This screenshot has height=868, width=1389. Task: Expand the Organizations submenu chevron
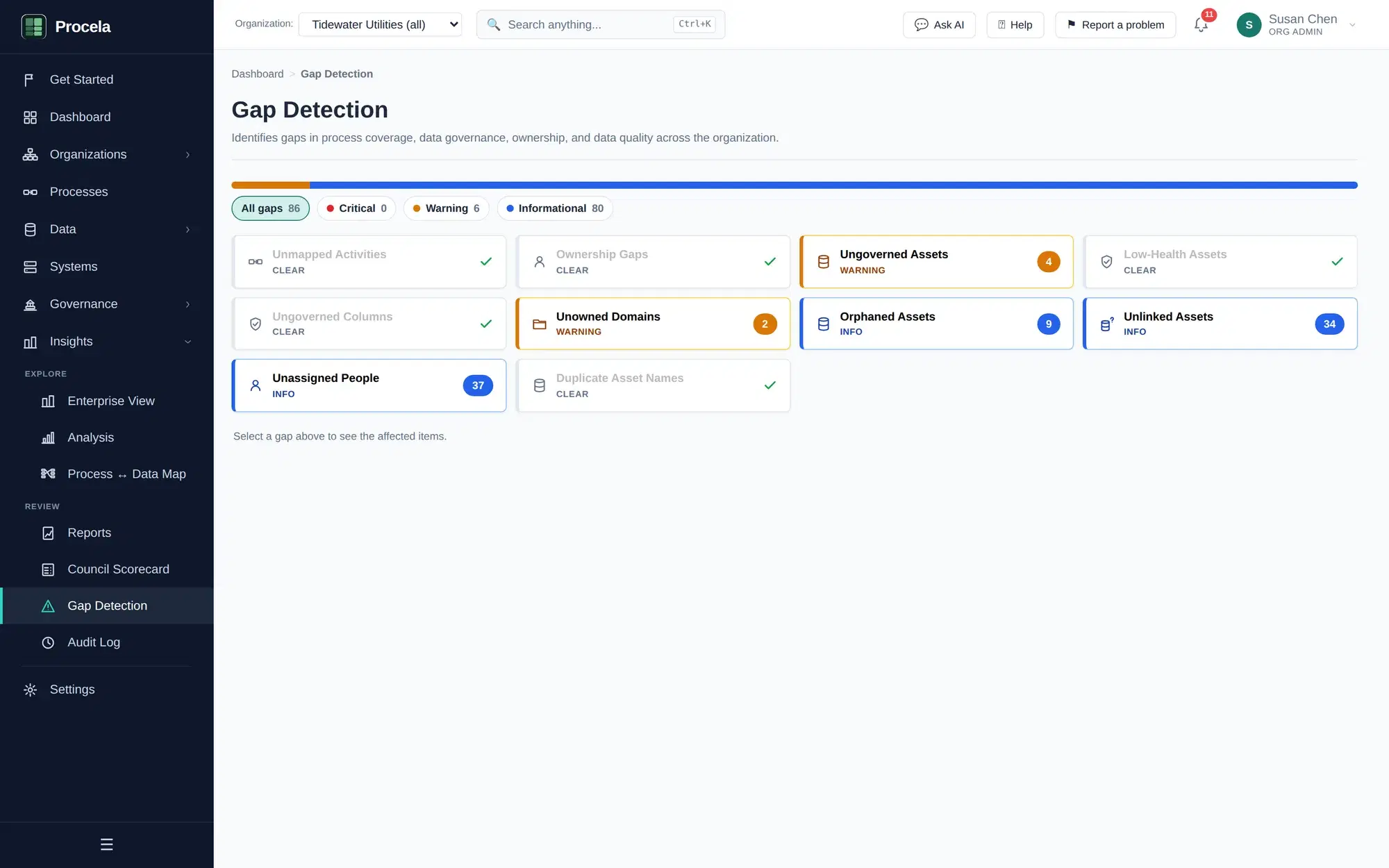point(188,155)
